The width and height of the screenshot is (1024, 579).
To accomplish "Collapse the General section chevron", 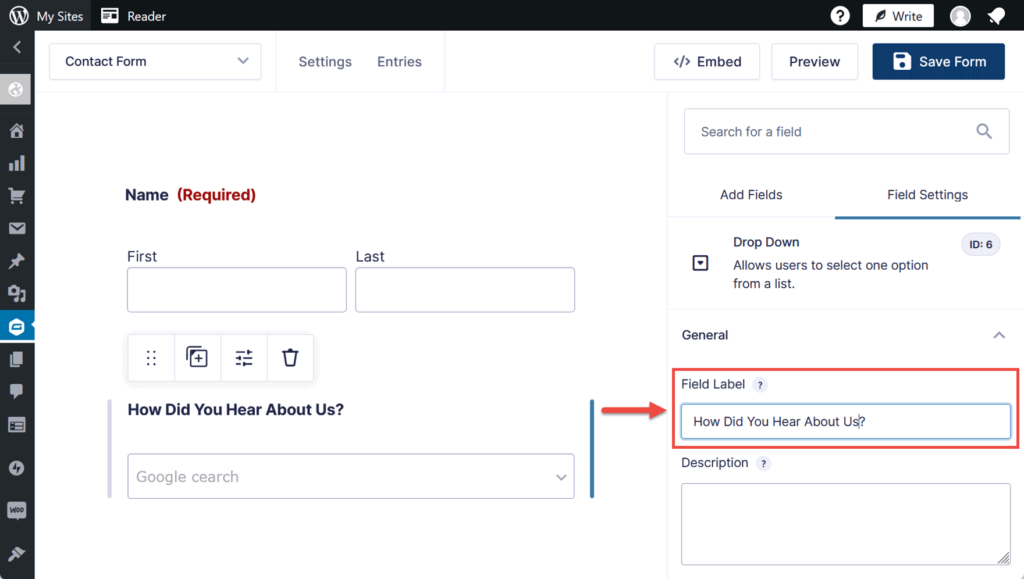I will click(x=998, y=335).
